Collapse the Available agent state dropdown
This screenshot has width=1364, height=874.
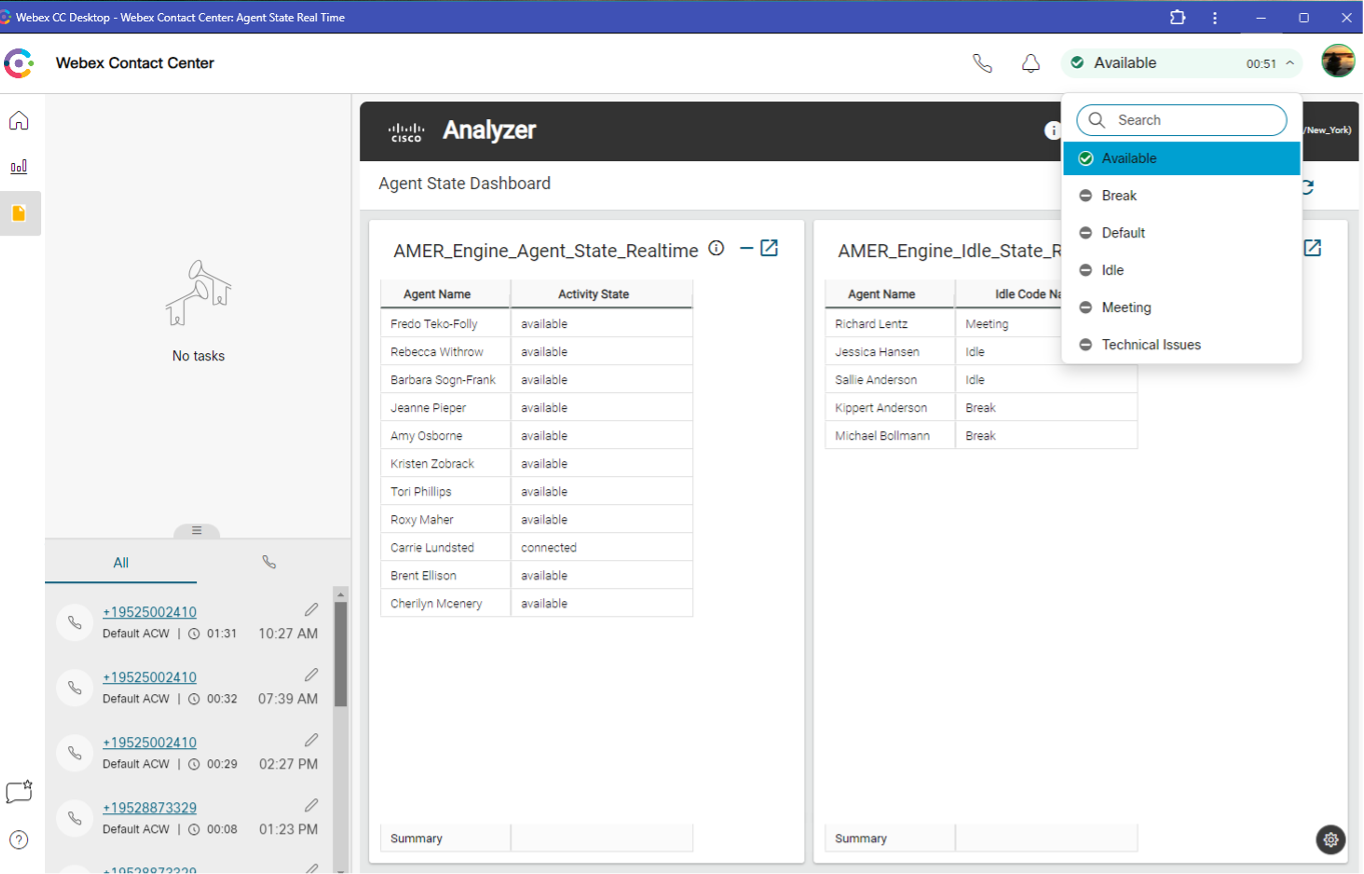point(1290,63)
